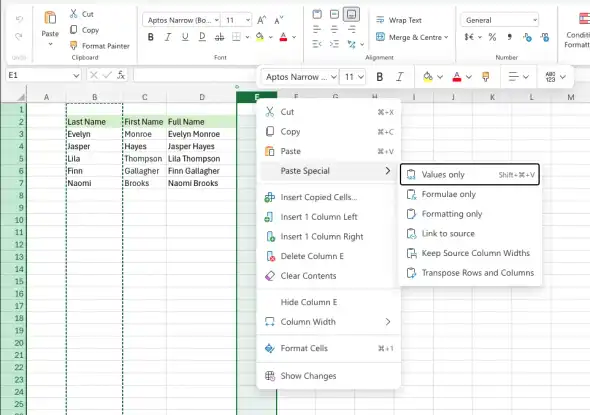
Task: Click Increase Decimal icon
Action: point(527,37)
